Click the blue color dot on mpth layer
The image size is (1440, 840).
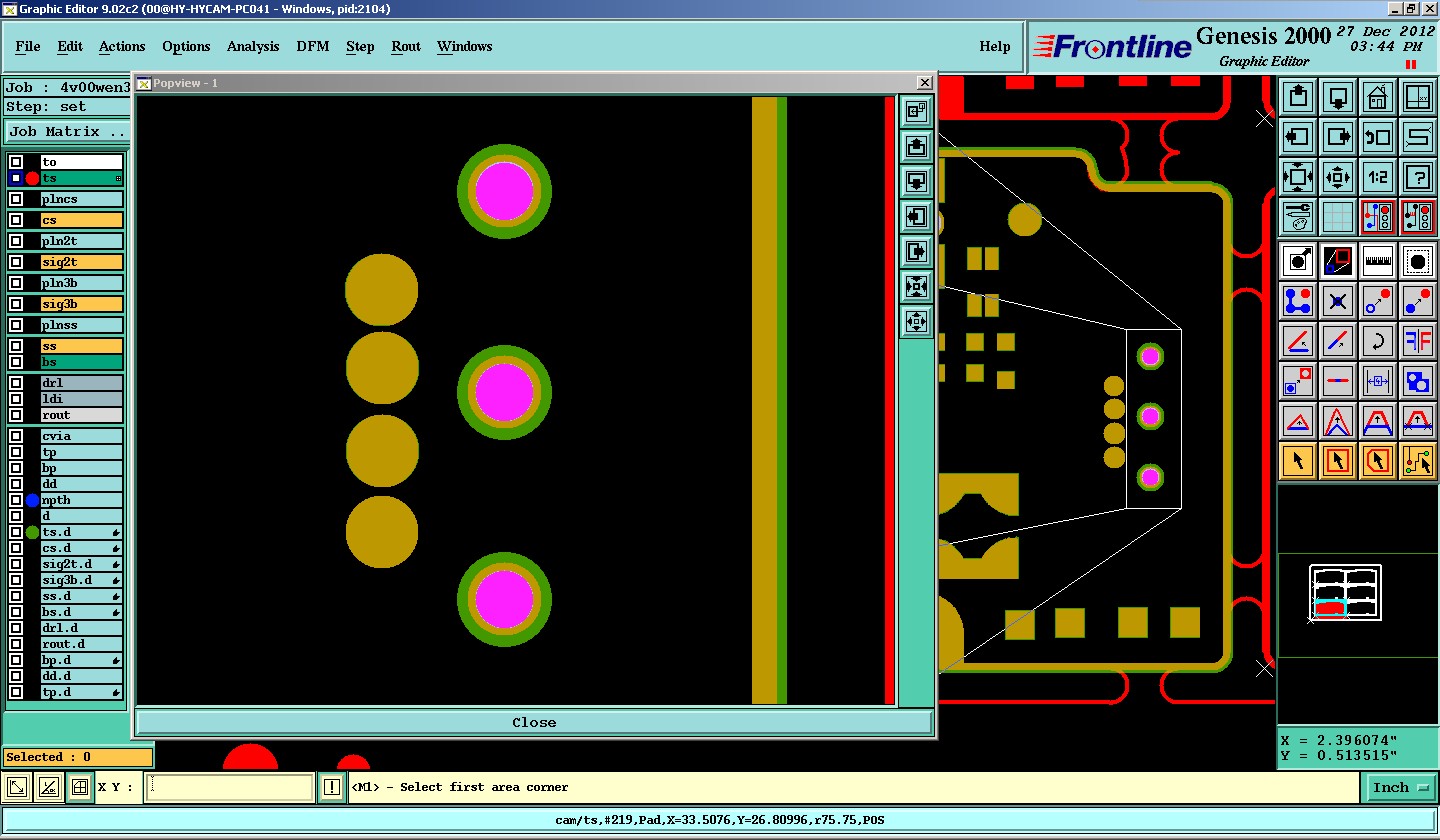(32, 500)
